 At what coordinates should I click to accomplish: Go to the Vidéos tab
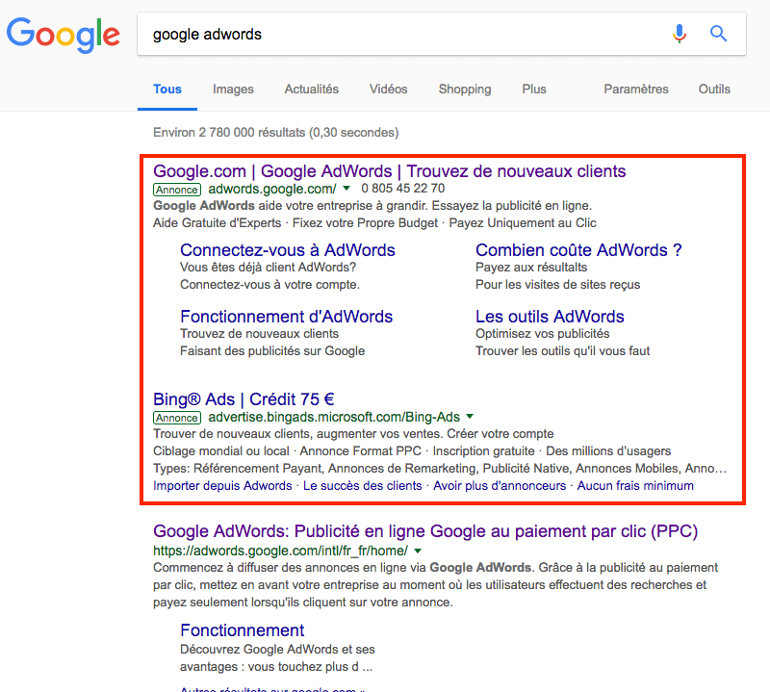coord(388,89)
